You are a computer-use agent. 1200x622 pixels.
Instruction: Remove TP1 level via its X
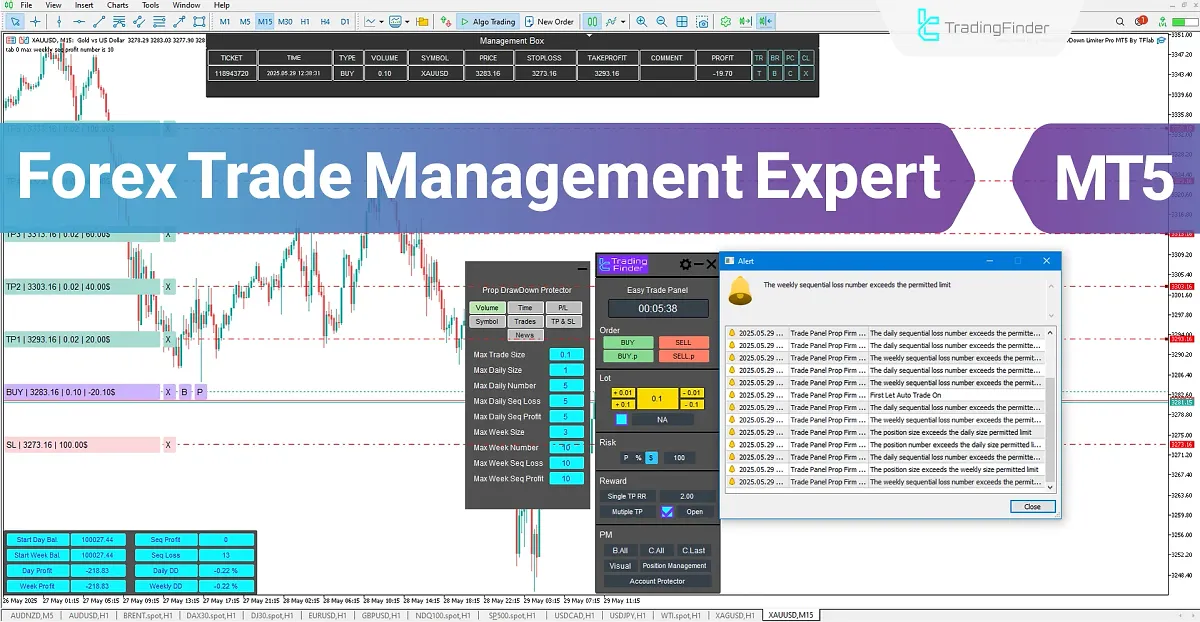(169, 339)
